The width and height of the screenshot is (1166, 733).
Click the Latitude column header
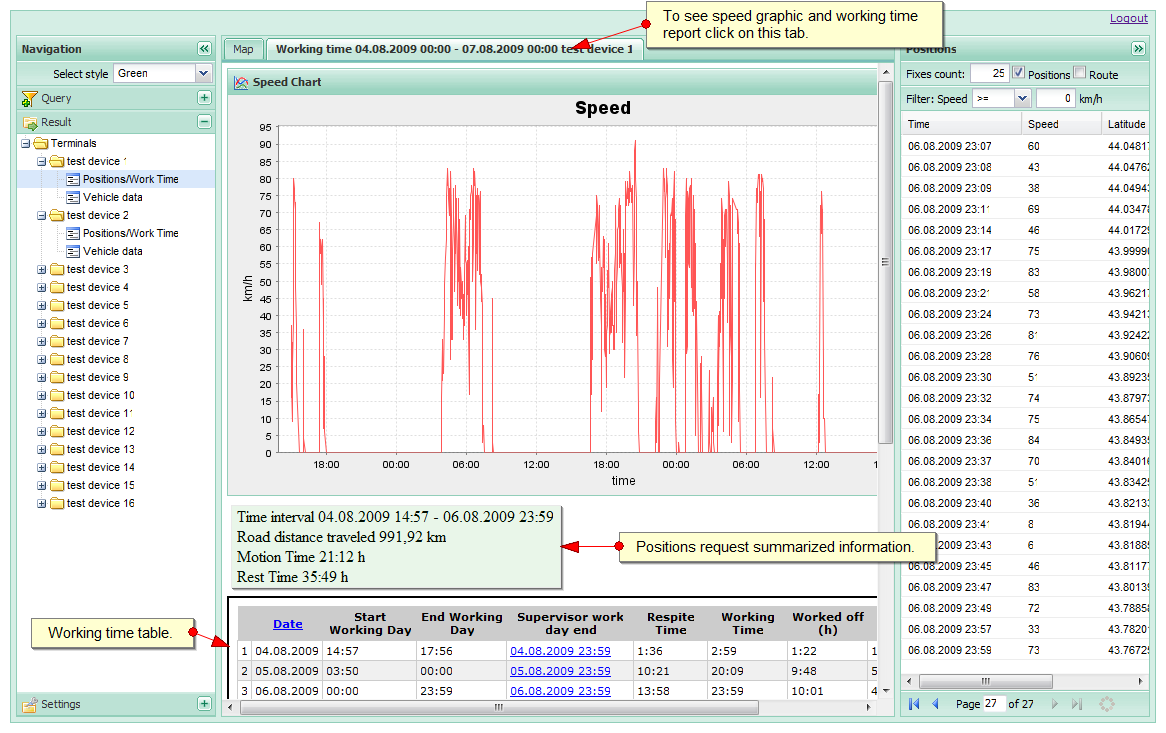tap(1126, 124)
